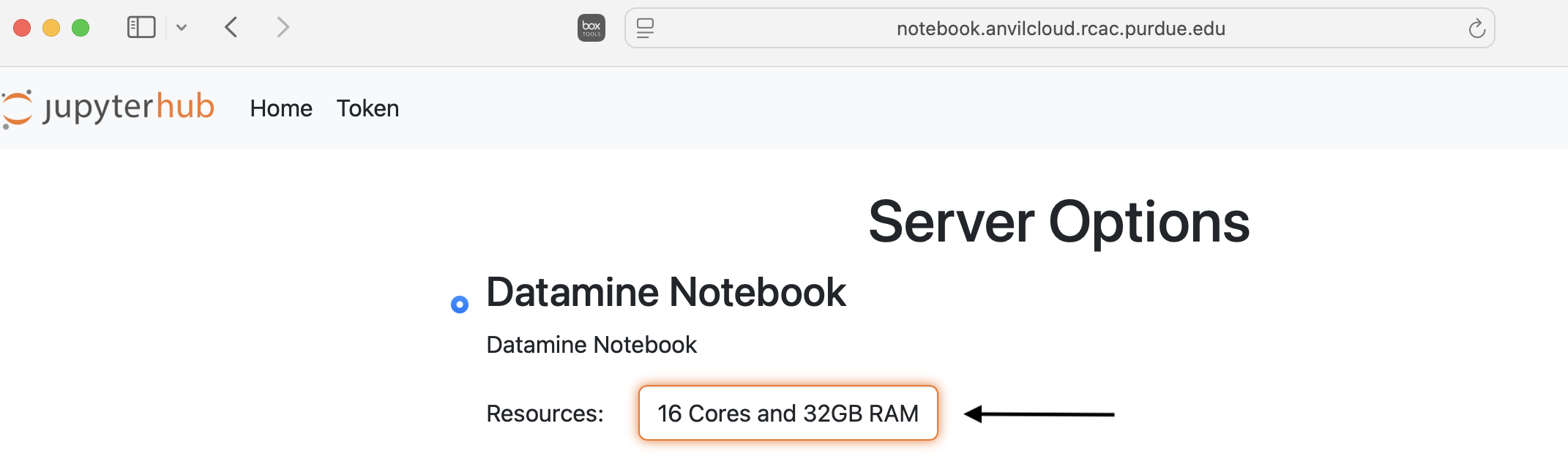Open the Box Tools extension icon
1568x467 pixels.
pos(591,28)
